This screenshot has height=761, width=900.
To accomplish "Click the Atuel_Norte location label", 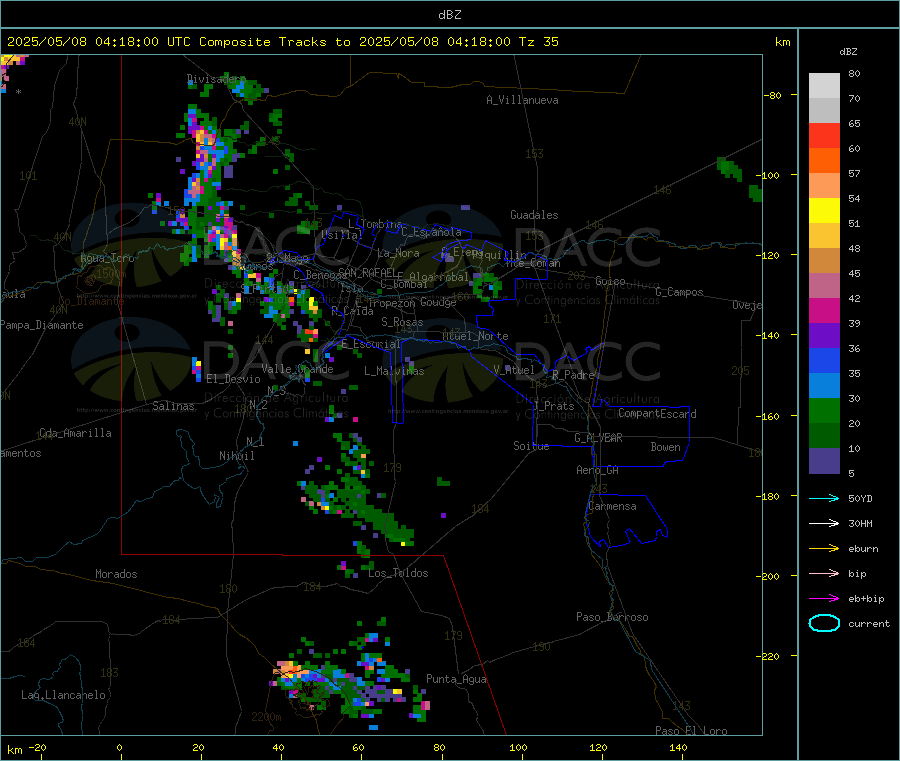I will (x=475, y=336).
